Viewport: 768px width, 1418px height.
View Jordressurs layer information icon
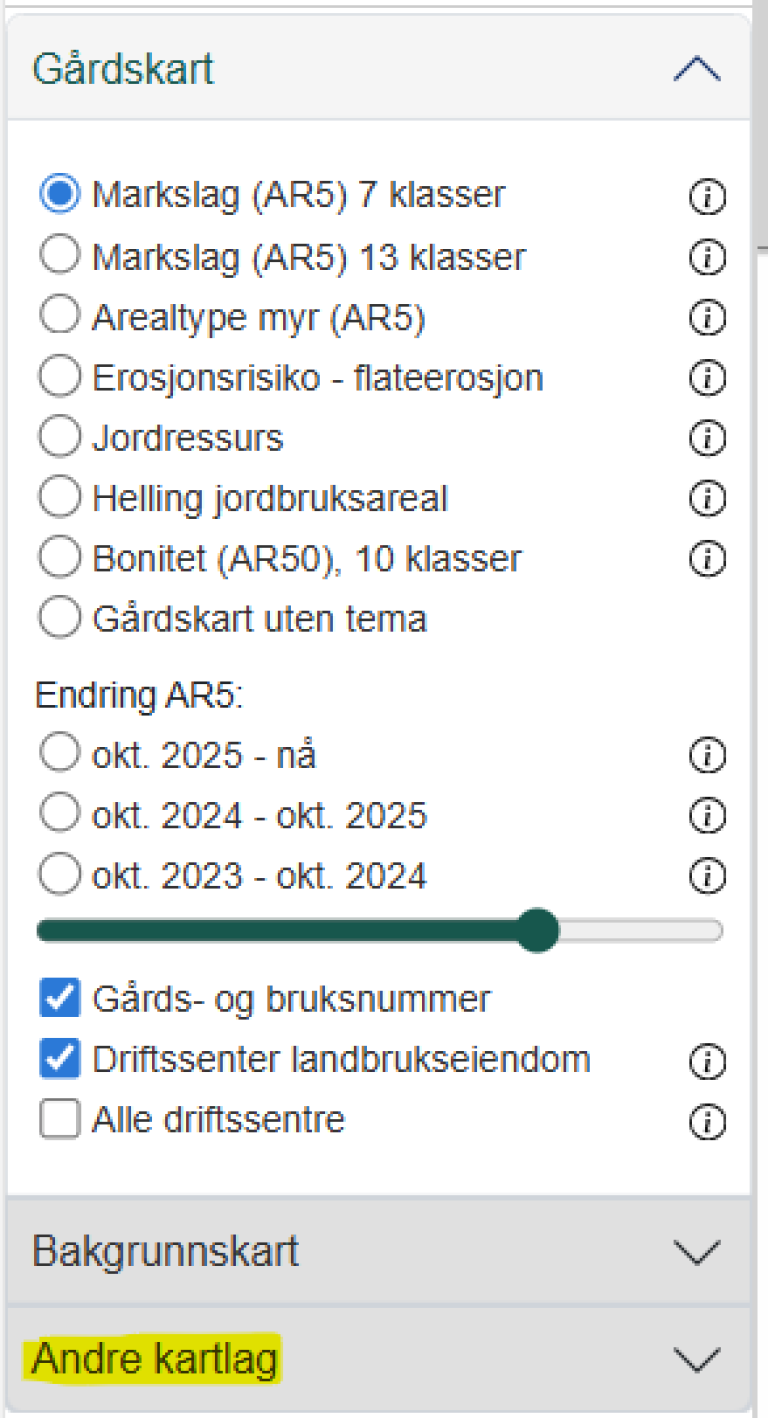click(707, 438)
